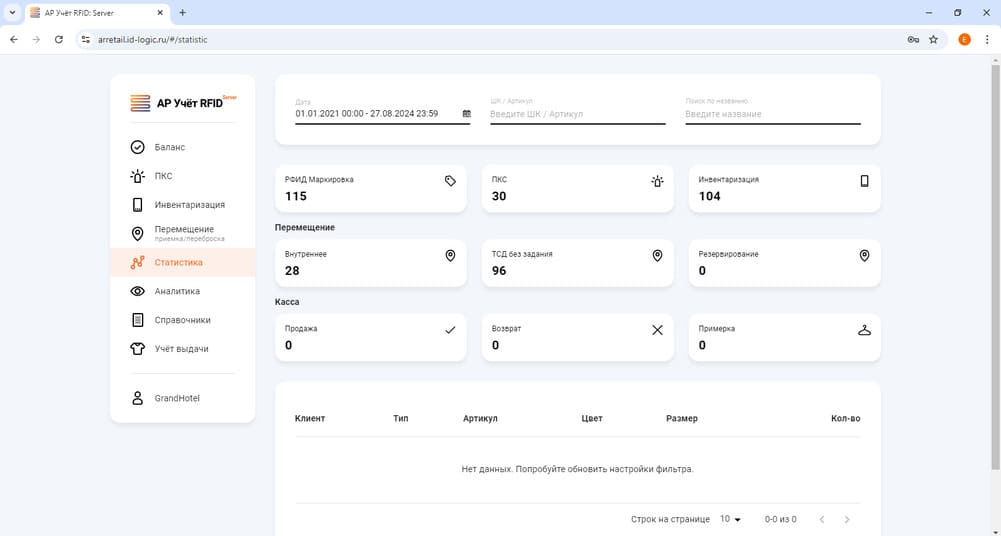
Task: Open Баланс section in sidebar
Action: (x=169, y=148)
